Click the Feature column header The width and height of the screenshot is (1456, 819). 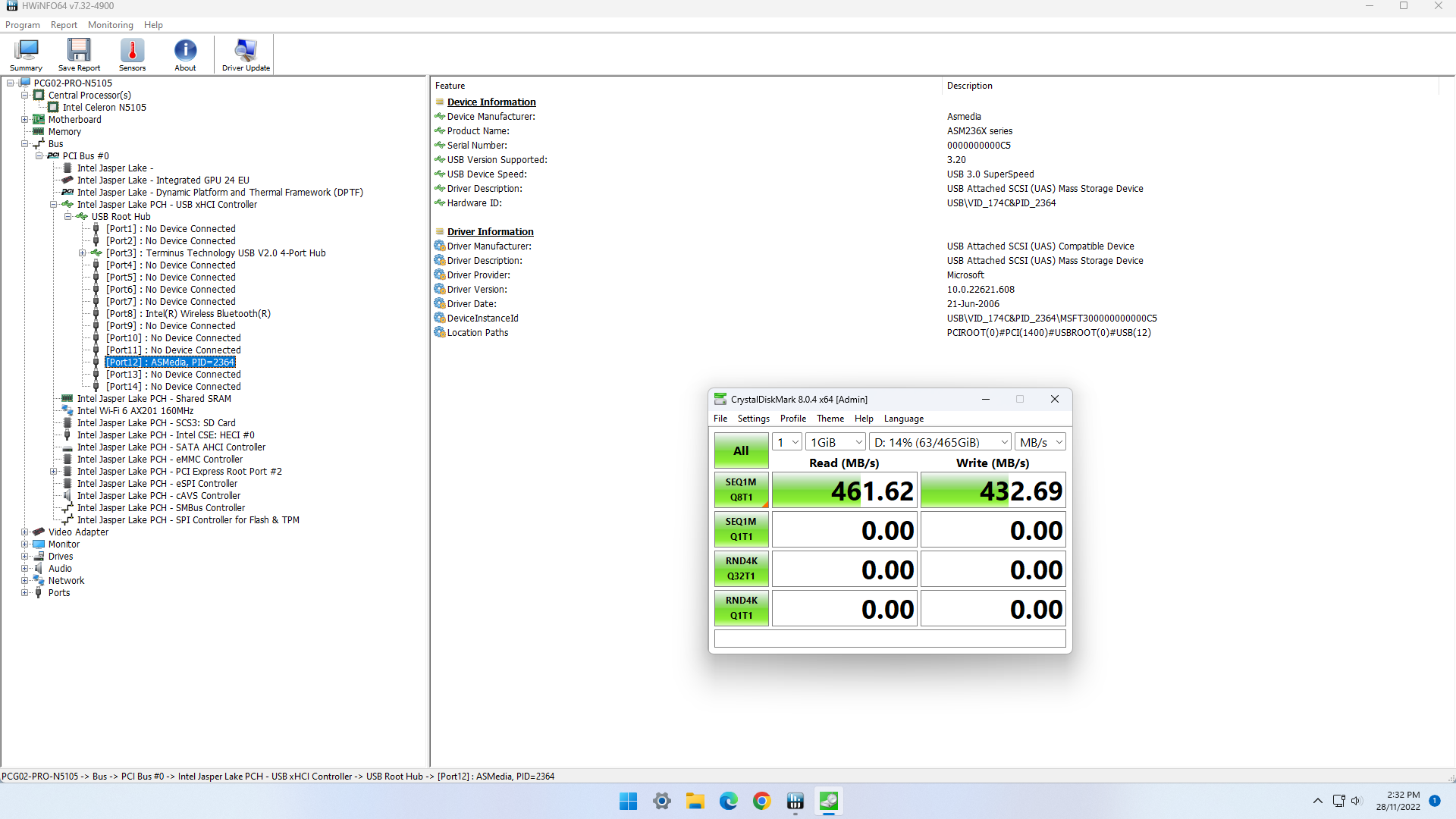[x=450, y=86]
